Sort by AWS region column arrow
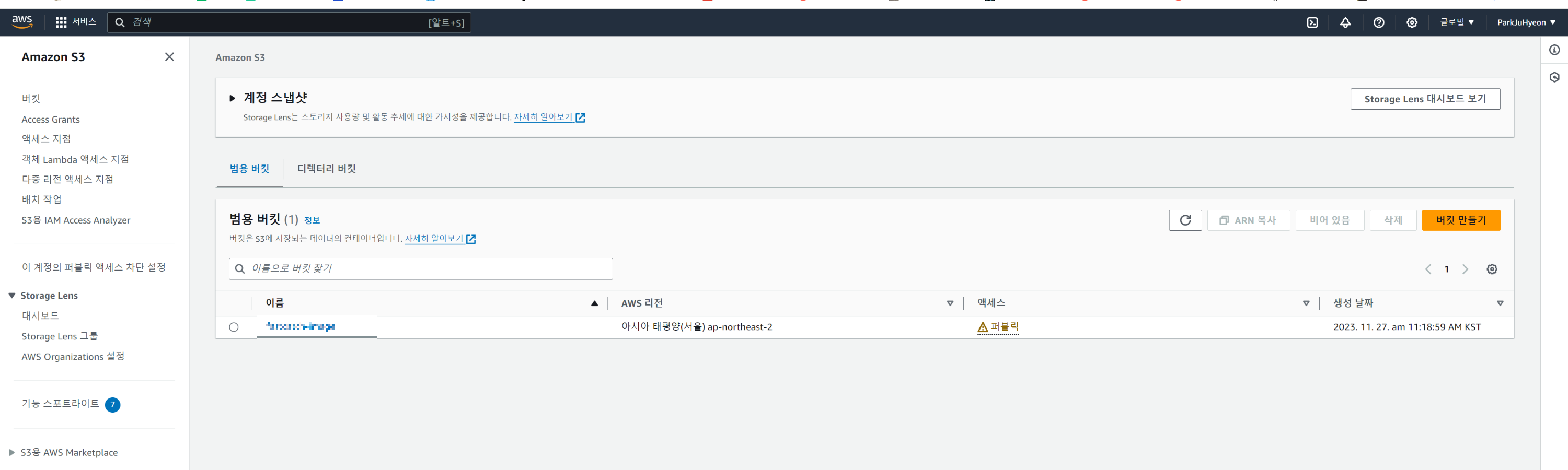Screen dimensions: 1568x470 point(950,303)
